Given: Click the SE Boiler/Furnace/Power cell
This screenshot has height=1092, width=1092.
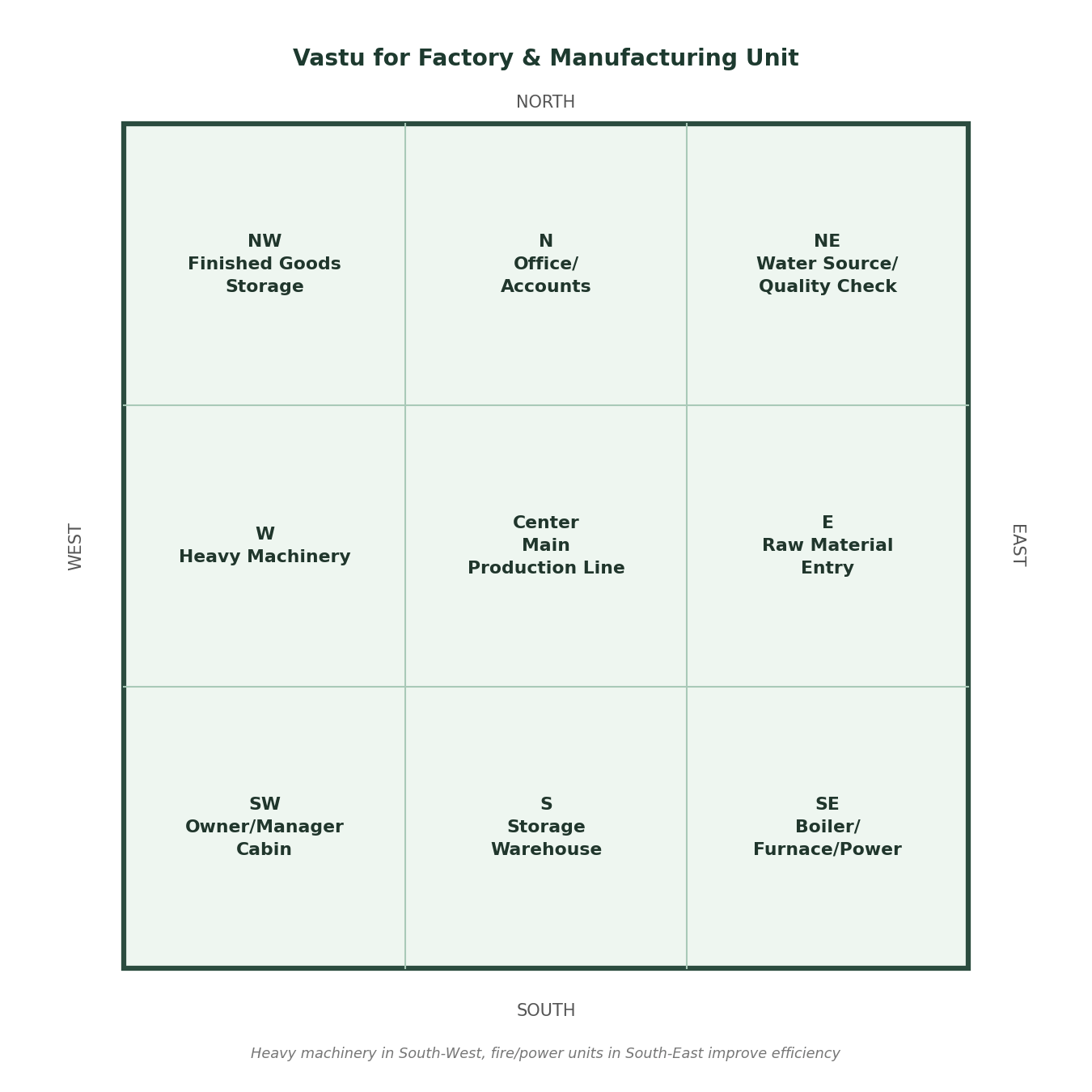Looking at the screenshot, I should point(827,827).
